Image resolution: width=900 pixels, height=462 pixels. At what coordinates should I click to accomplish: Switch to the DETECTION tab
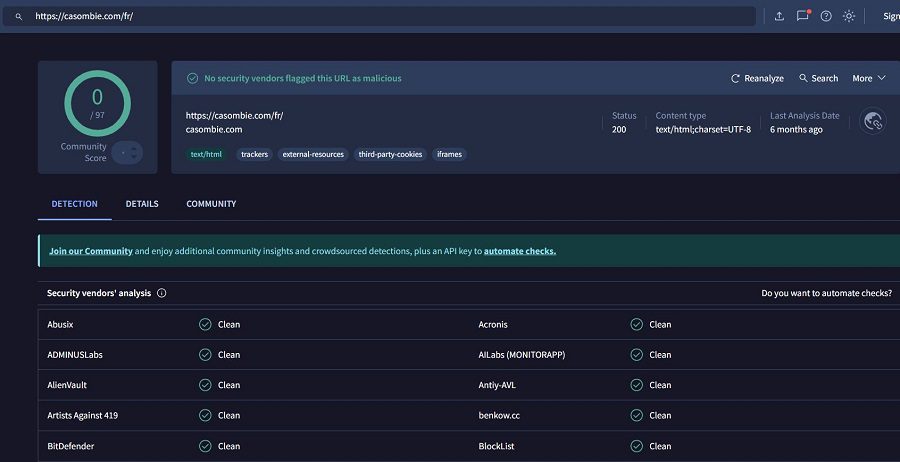75,204
